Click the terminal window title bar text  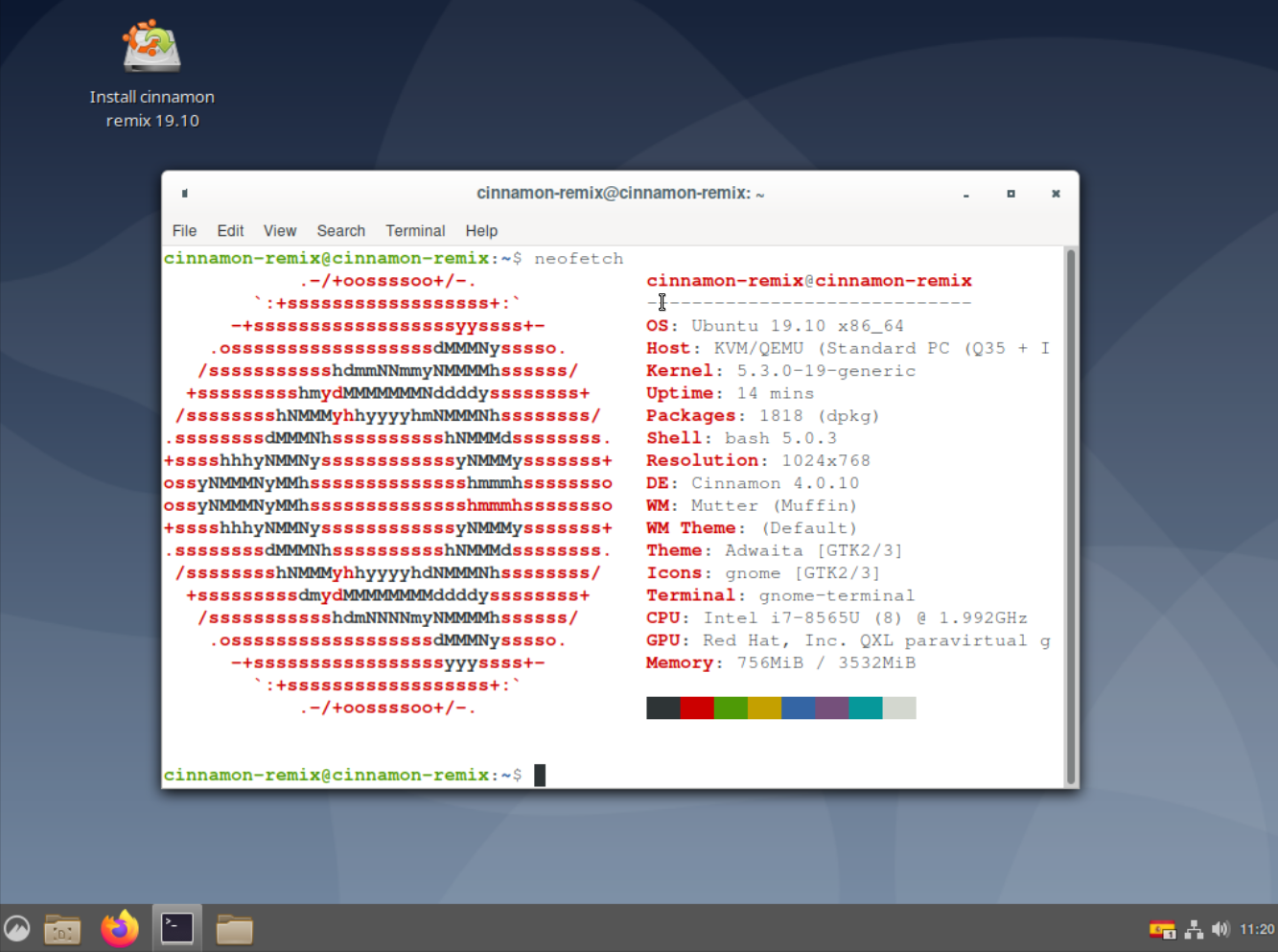tap(620, 194)
